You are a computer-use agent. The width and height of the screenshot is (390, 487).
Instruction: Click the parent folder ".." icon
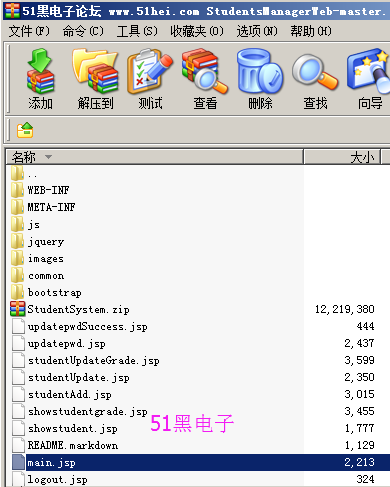coord(17,173)
